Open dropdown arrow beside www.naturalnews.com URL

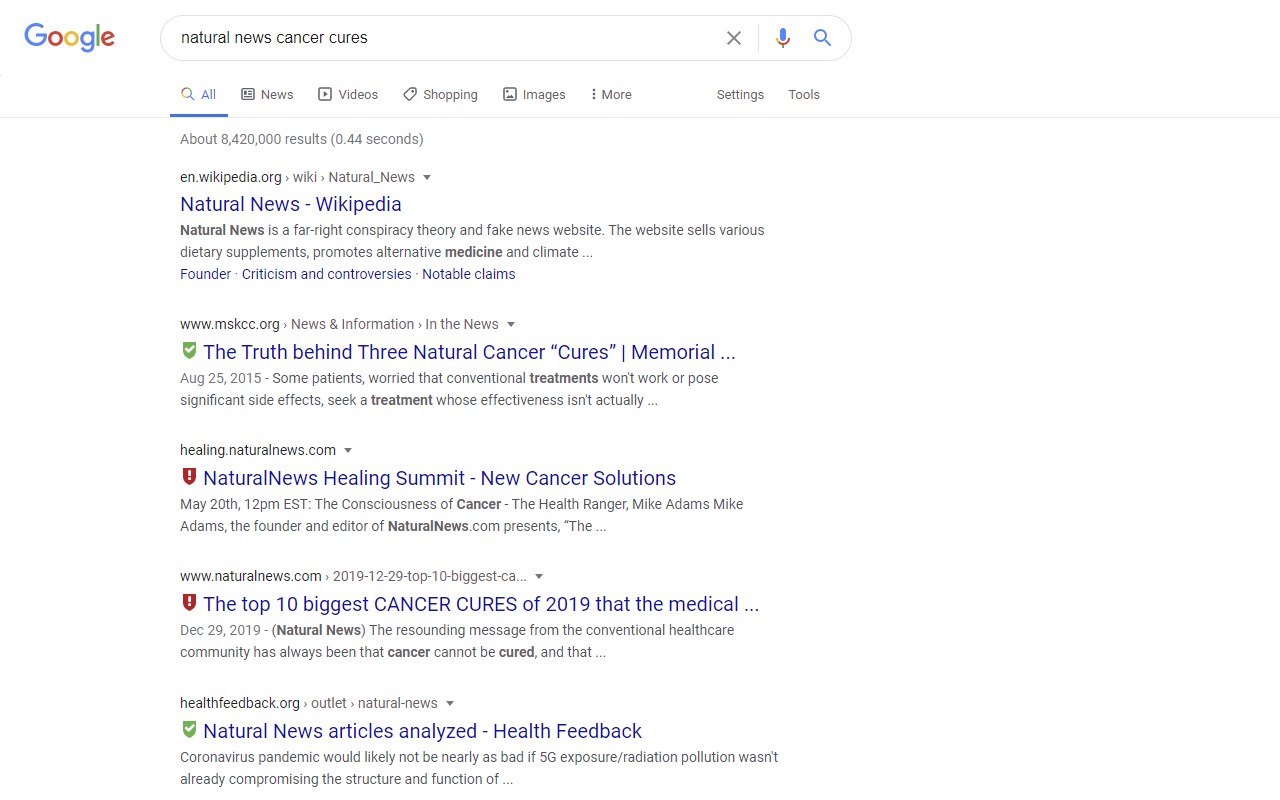pos(539,576)
